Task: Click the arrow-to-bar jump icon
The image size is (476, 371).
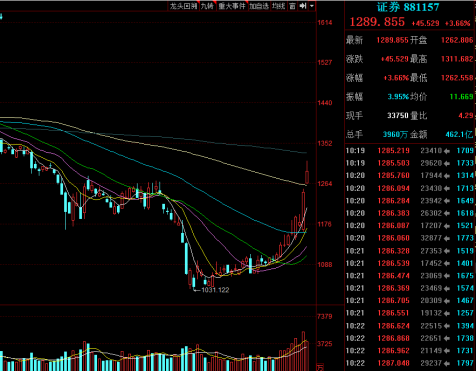Action: (303, 6)
